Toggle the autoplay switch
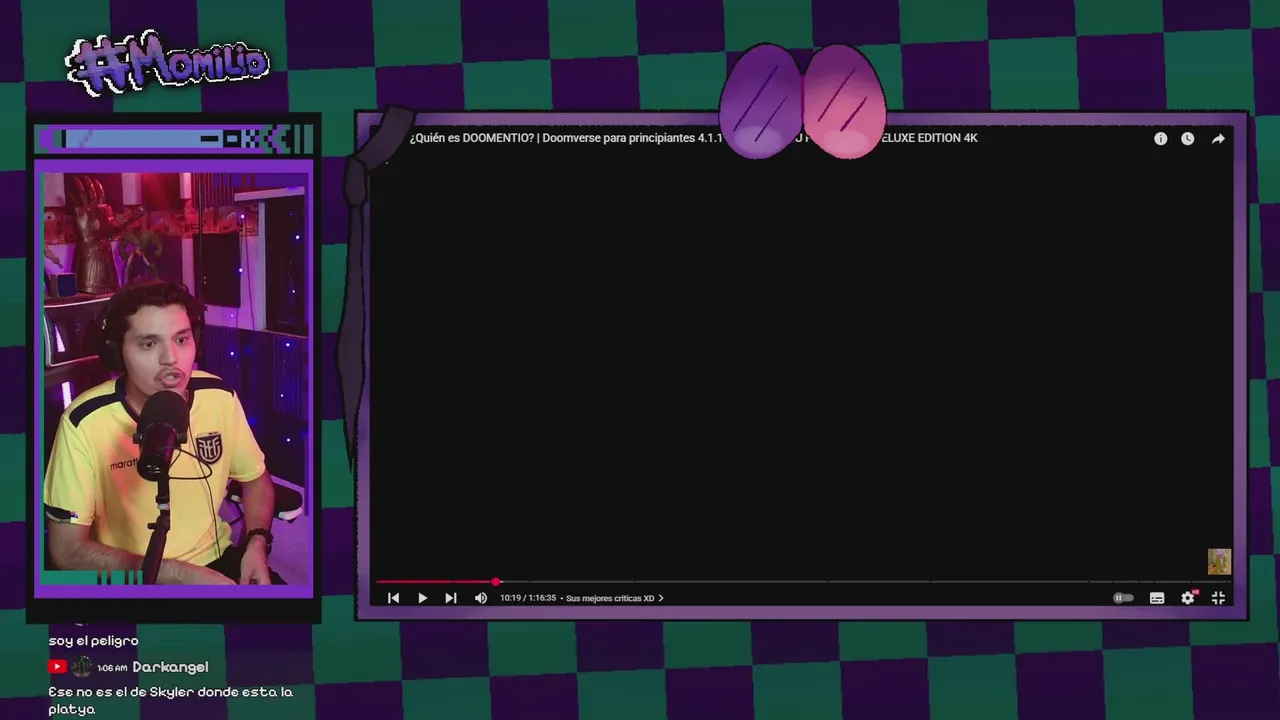Image resolution: width=1280 pixels, height=720 pixels. [x=1124, y=598]
